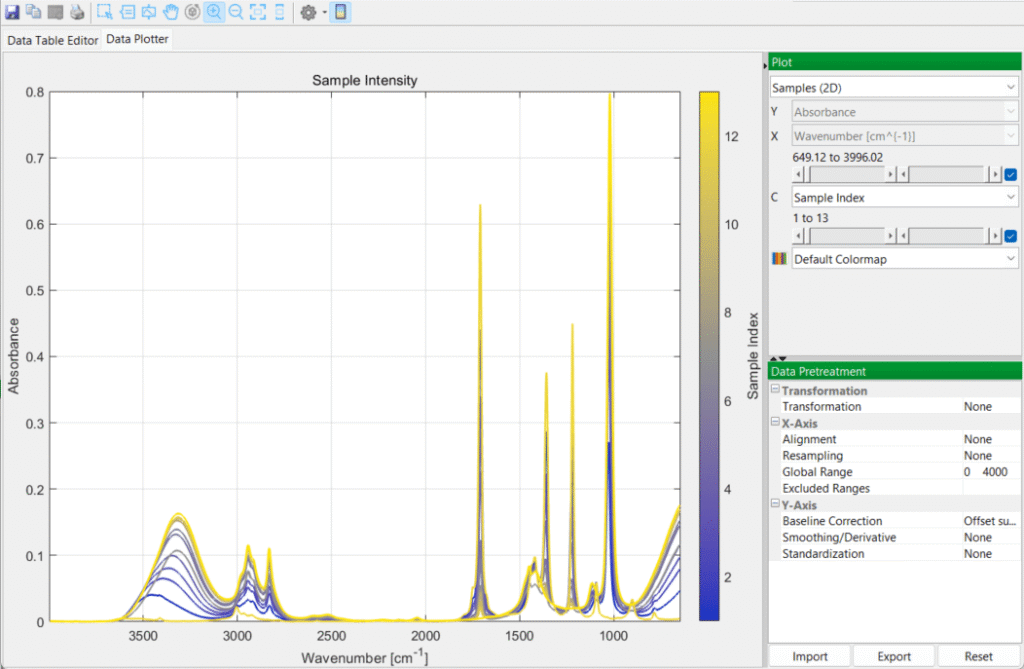Open the Sample Index color dropdown
Screen dimensions: 1024x669
(x=904, y=198)
